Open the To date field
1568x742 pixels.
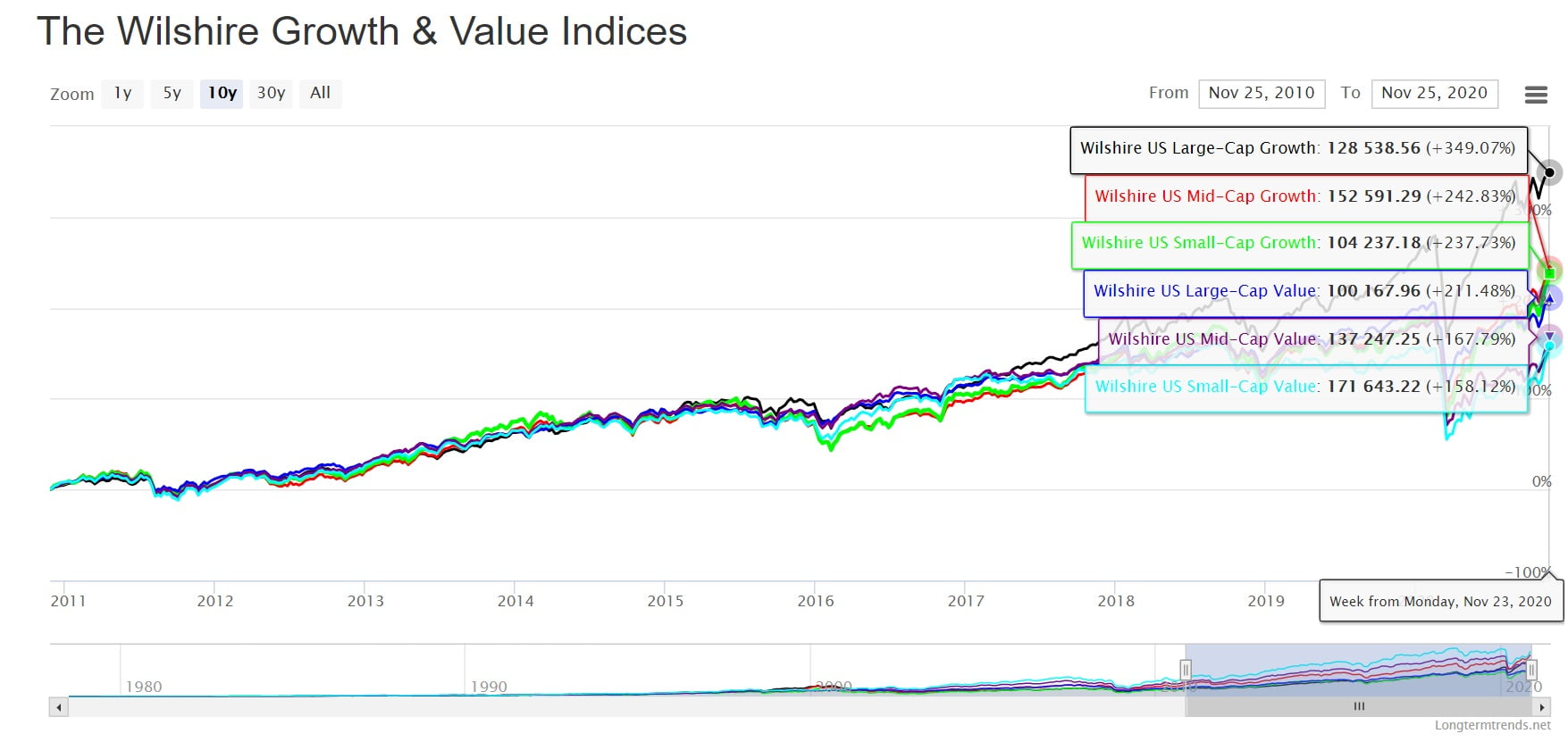(1434, 93)
